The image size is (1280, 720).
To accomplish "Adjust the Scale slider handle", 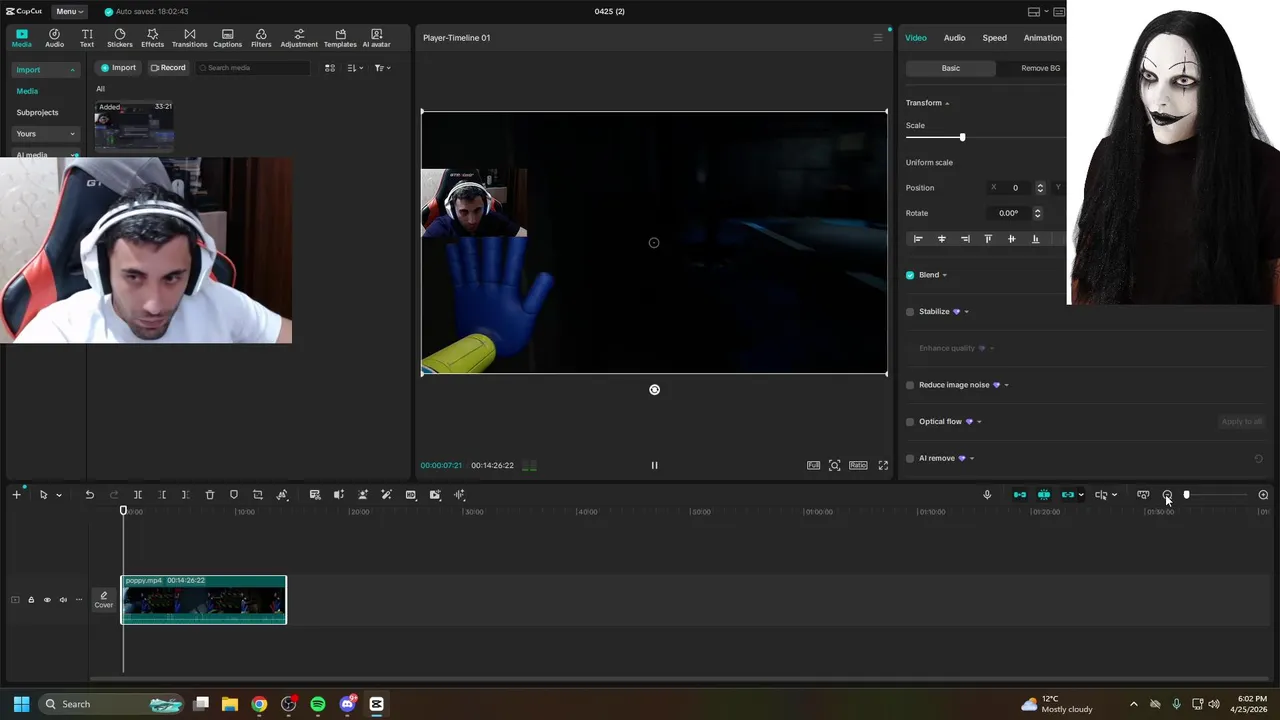I will coord(962,137).
